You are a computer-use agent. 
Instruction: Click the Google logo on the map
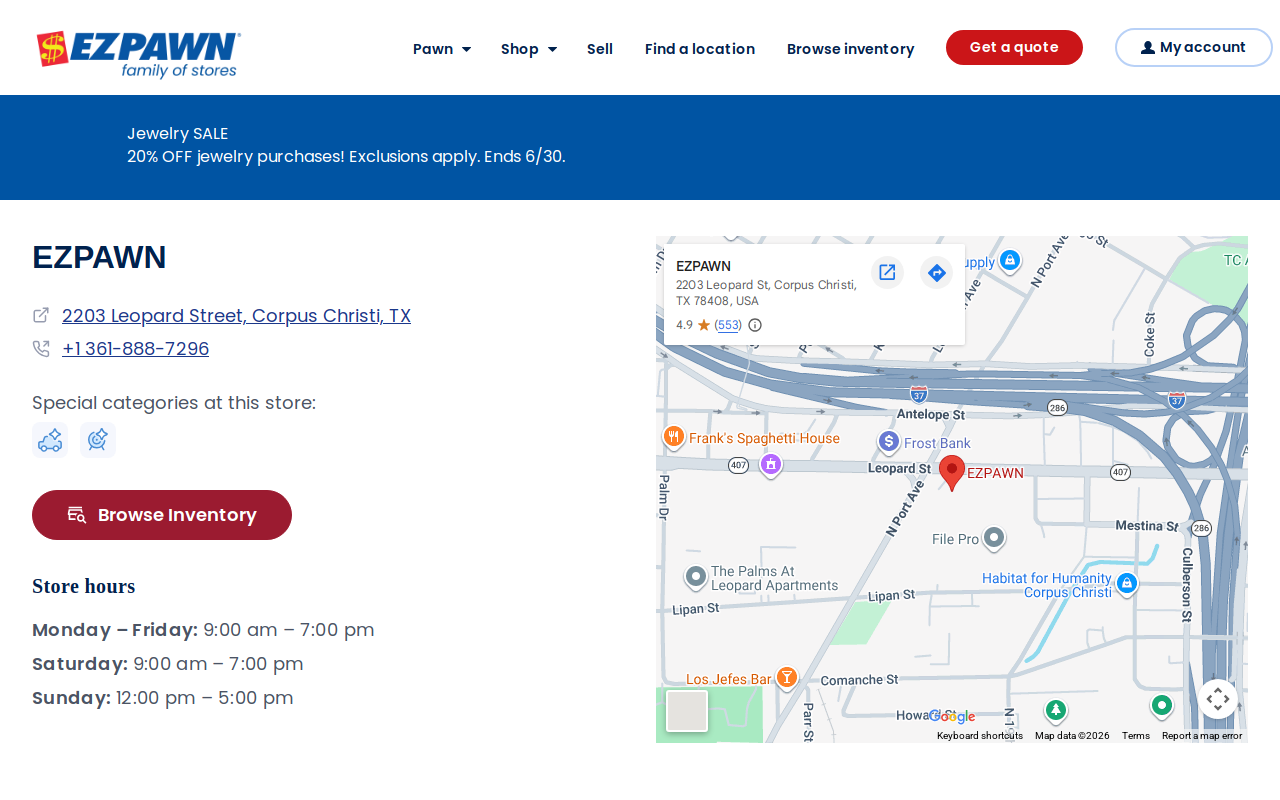(x=951, y=716)
